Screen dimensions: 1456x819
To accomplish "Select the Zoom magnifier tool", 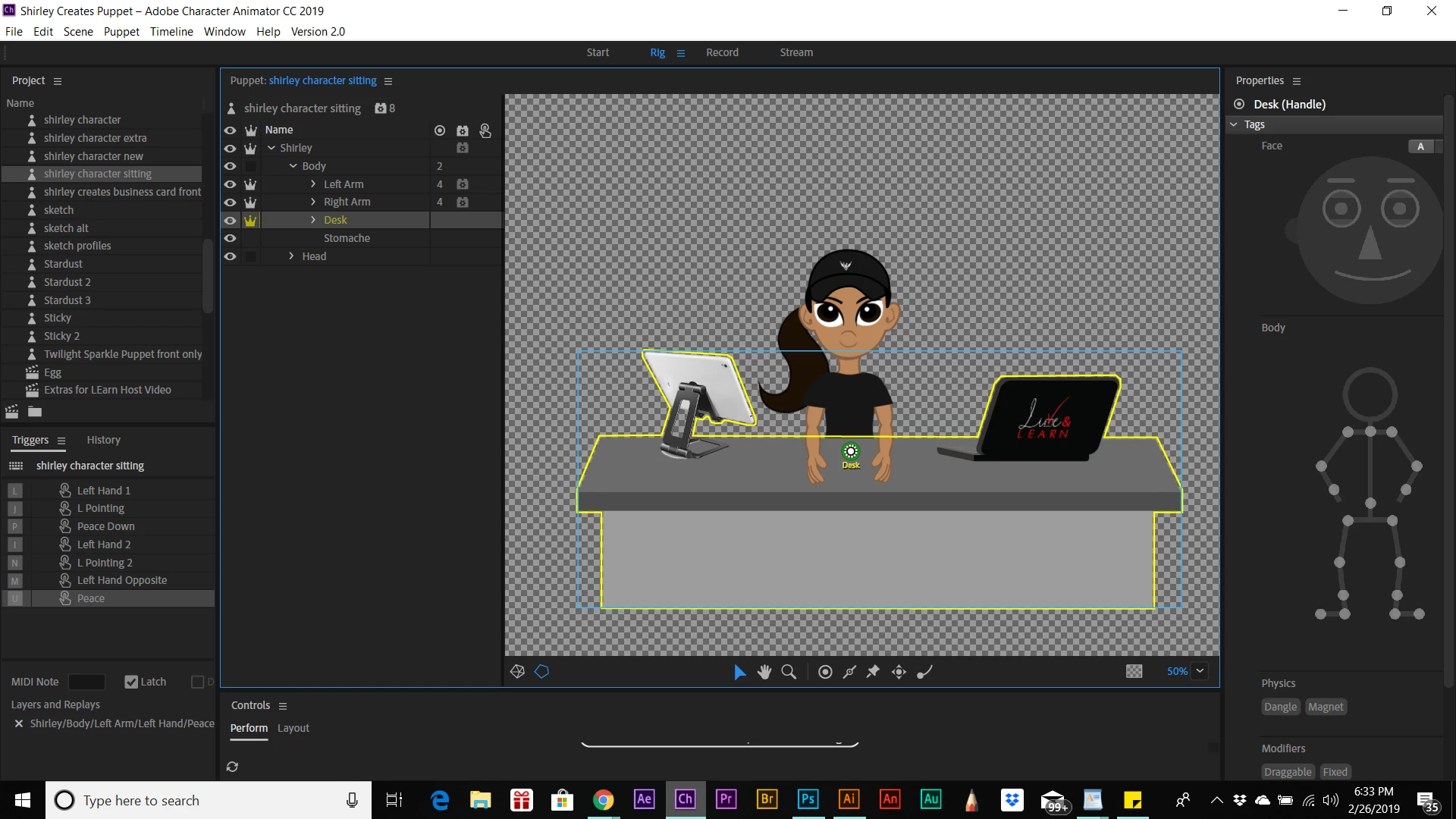I will coord(789,672).
